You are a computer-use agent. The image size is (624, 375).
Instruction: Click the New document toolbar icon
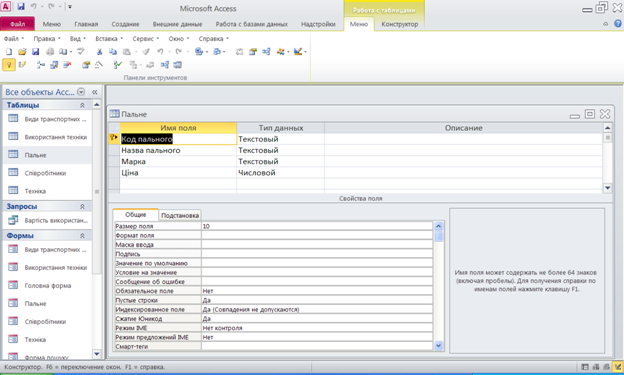click(9, 51)
